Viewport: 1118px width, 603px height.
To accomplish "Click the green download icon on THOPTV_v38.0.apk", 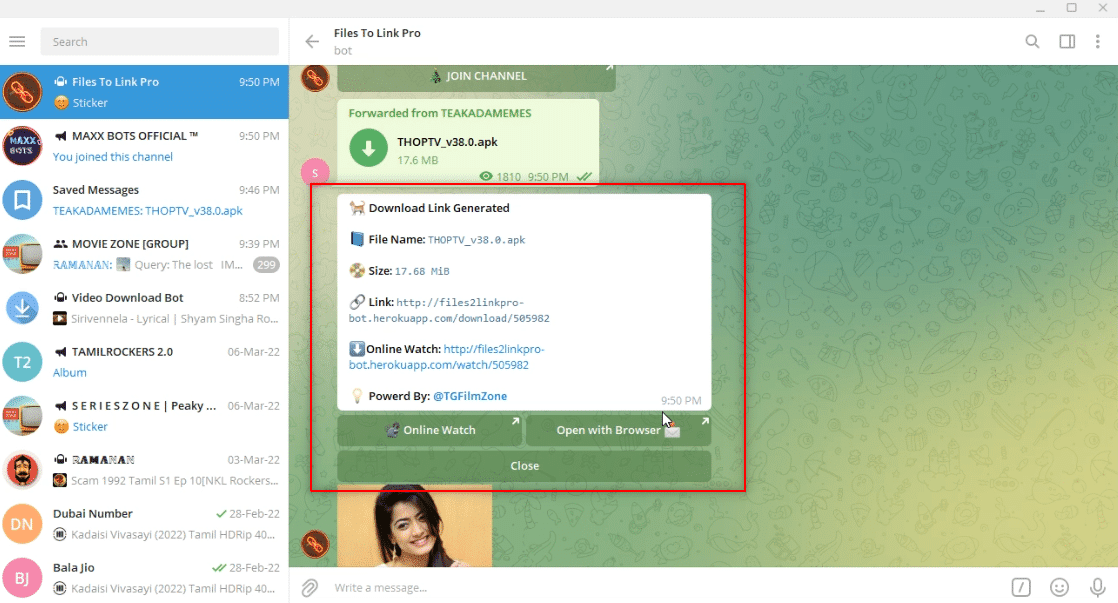I will click(367, 146).
